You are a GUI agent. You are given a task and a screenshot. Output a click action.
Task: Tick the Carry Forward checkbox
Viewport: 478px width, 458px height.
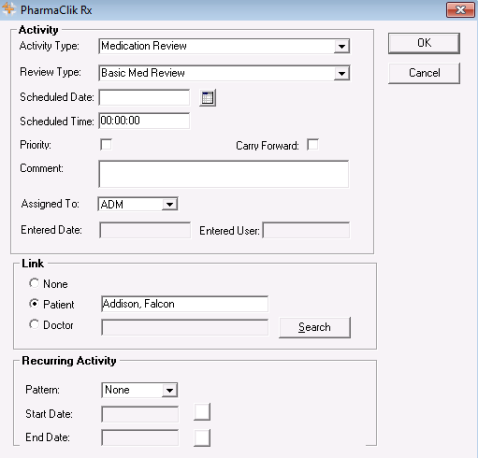[x=313, y=145]
